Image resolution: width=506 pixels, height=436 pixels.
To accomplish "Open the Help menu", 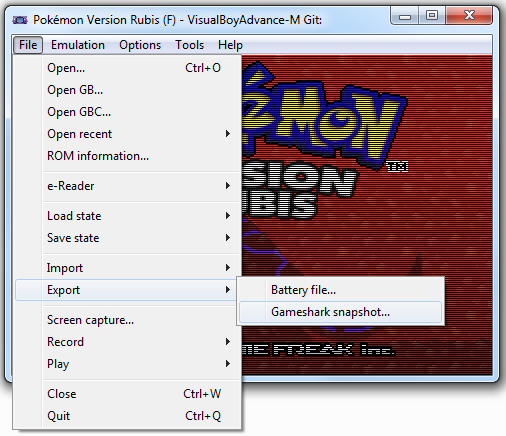I will pyautogui.click(x=230, y=45).
